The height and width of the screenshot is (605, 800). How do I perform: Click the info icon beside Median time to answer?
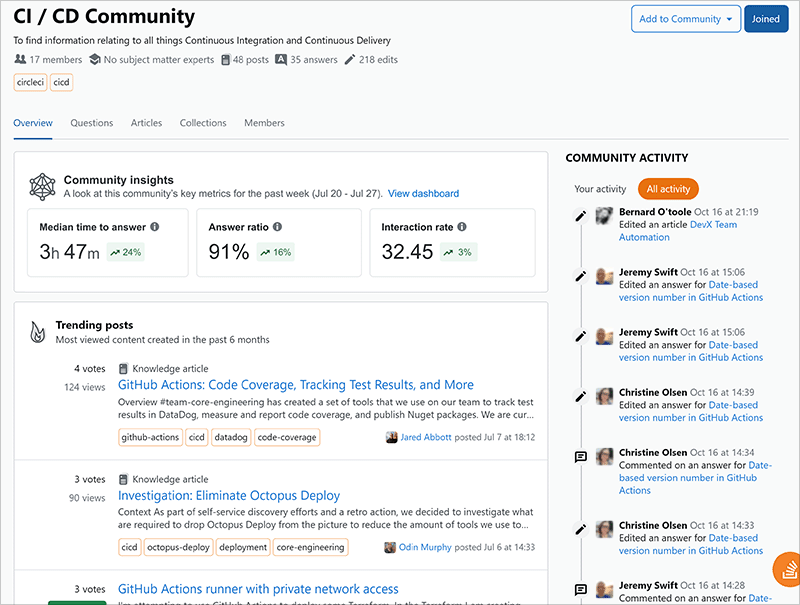tap(155, 227)
